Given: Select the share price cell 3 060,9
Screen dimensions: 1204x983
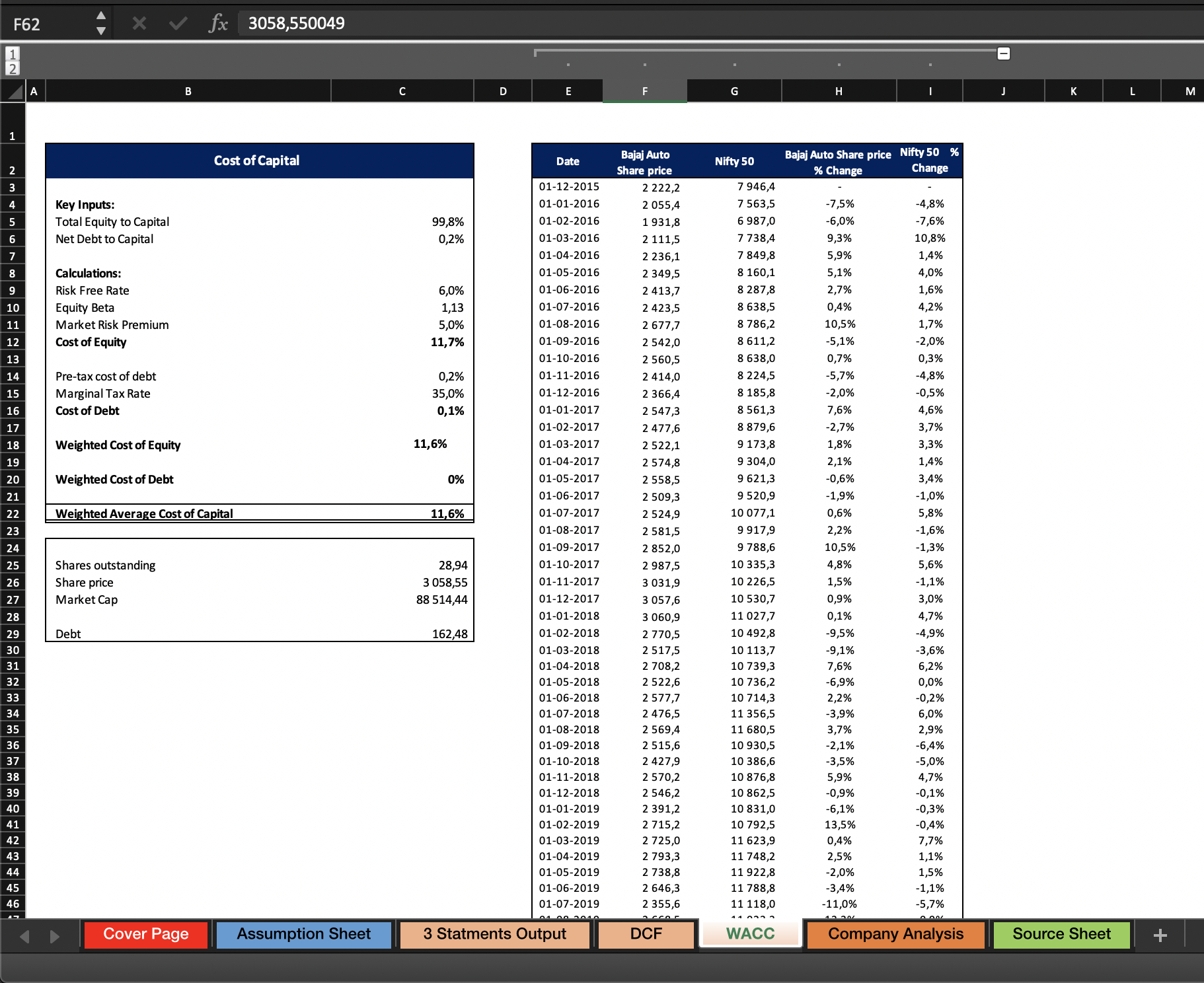Looking at the screenshot, I should [x=661, y=617].
